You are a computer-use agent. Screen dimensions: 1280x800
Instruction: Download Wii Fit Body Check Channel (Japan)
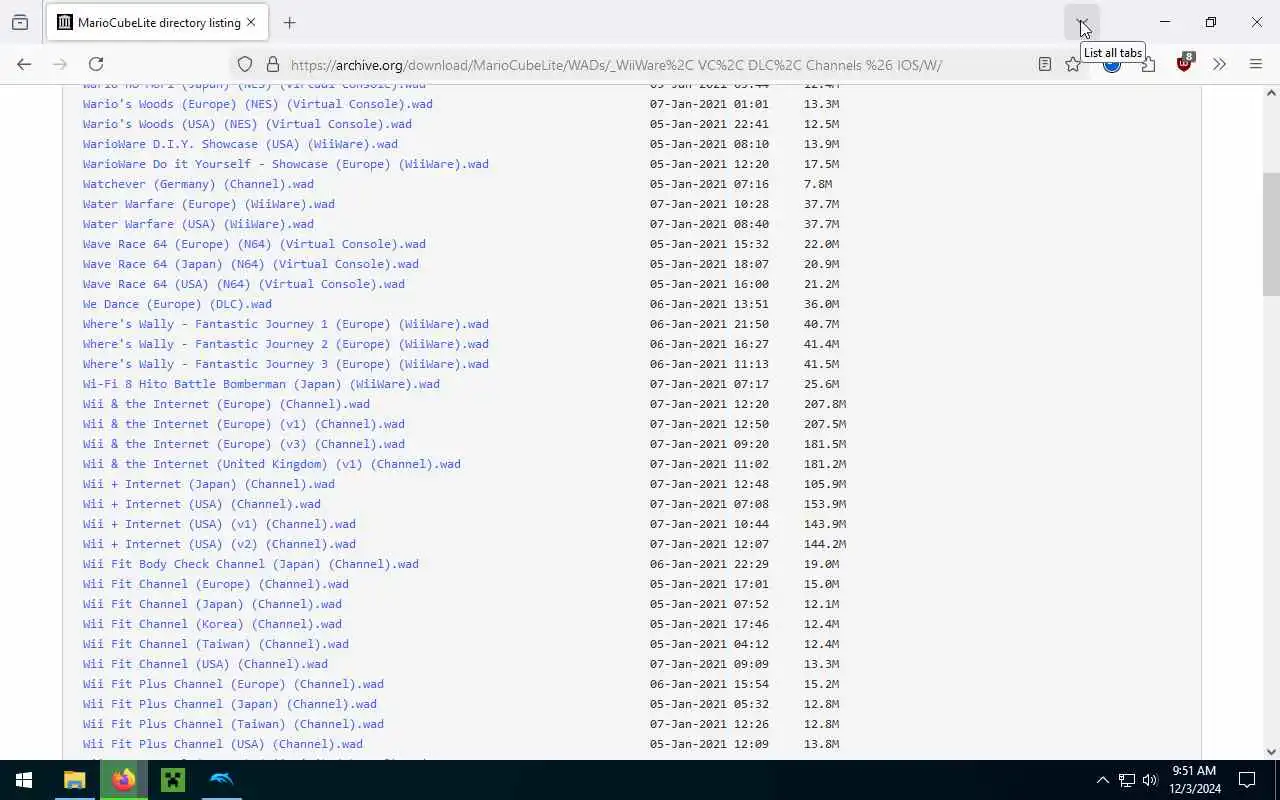coord(251,564)
